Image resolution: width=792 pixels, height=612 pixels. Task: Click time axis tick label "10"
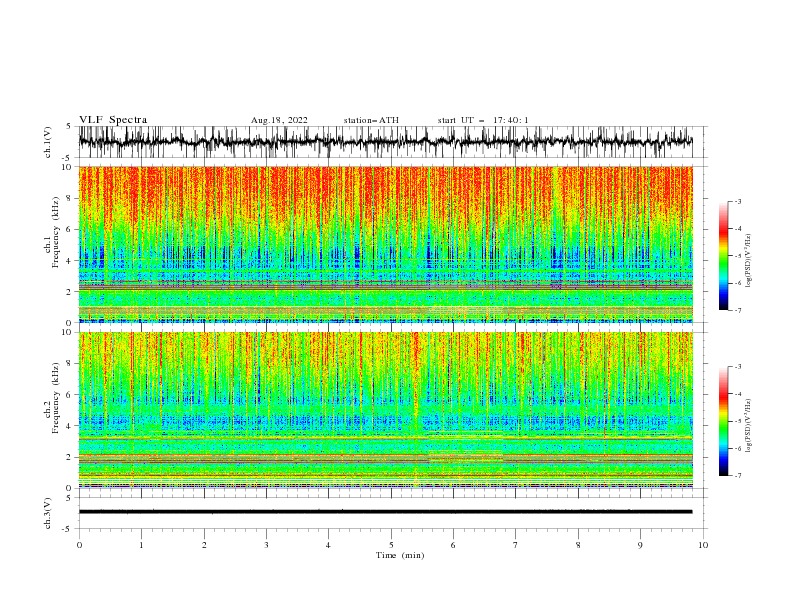tap(703, 545)
